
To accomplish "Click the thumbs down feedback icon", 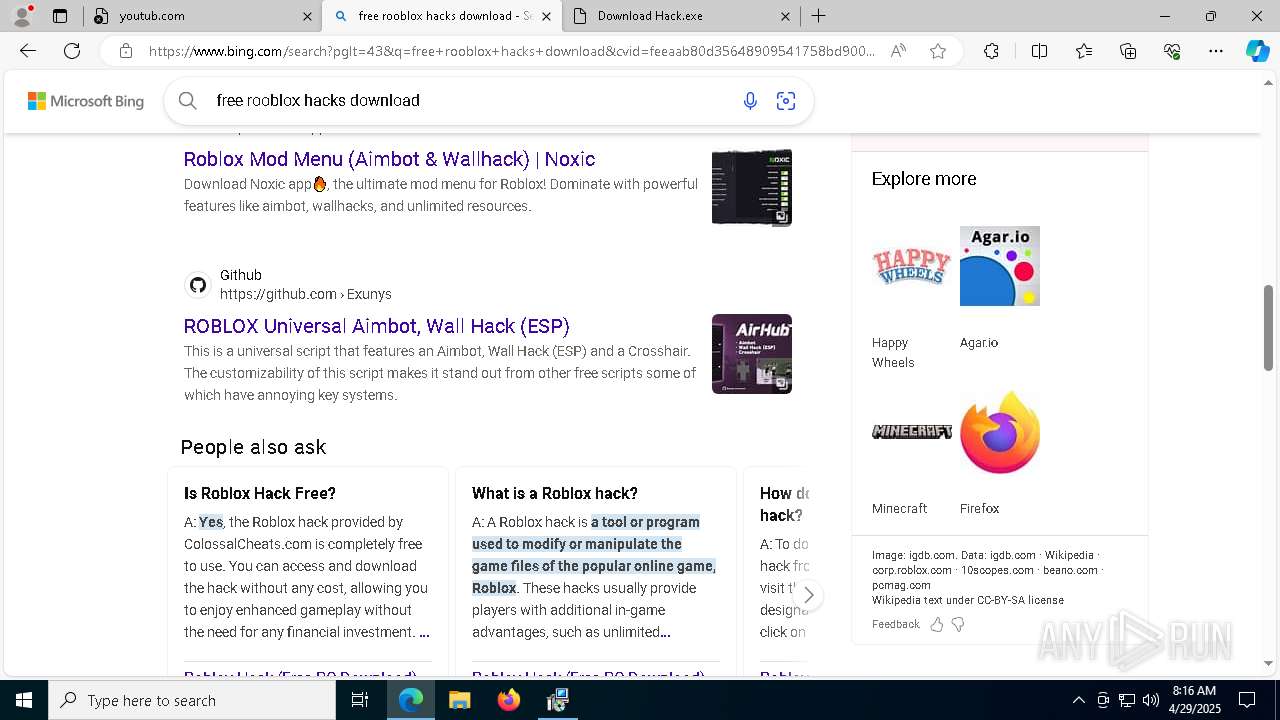I will point(958,624).
